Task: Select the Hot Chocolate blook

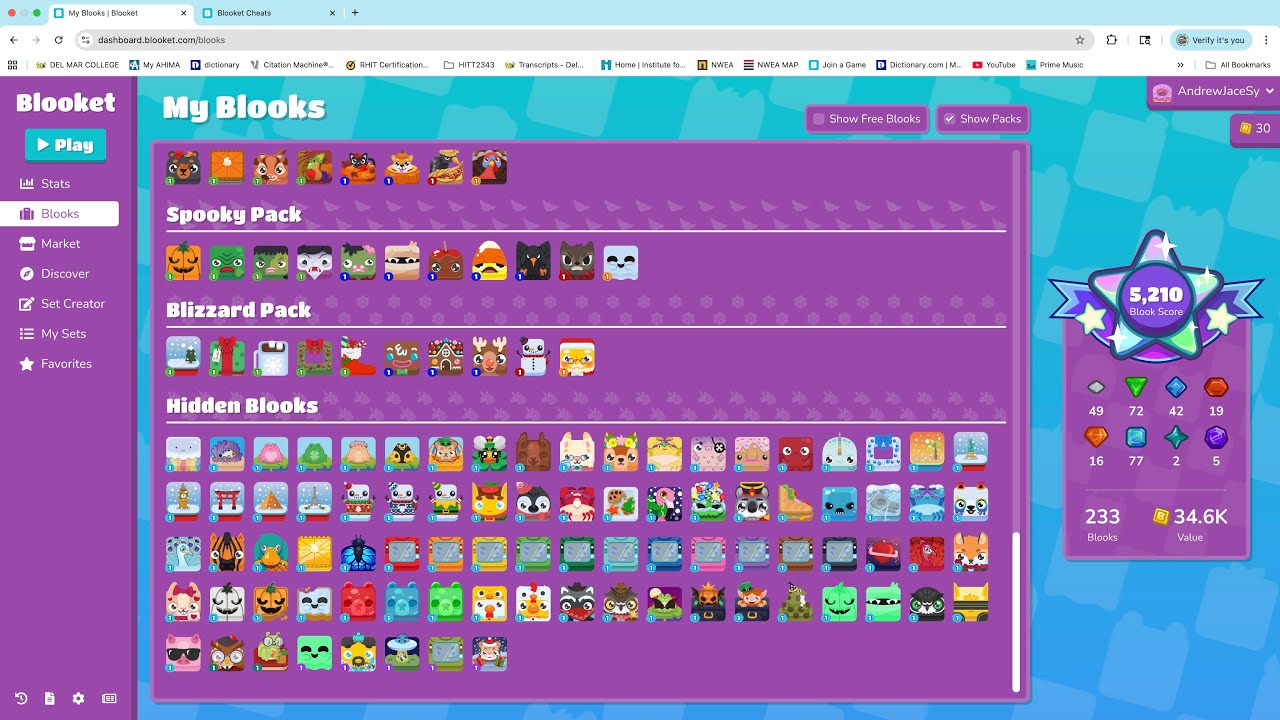Action: [271, 357]
